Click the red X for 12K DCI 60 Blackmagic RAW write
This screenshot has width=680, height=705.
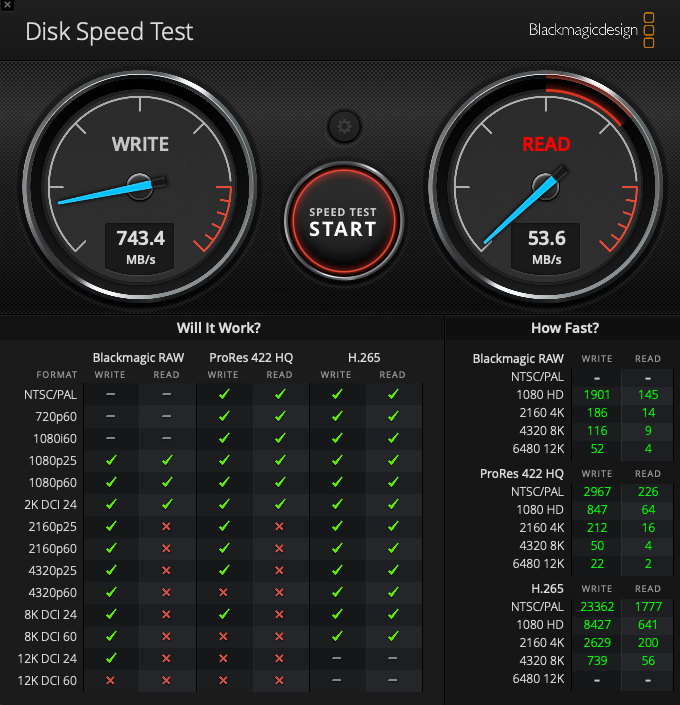click(111, 681)
